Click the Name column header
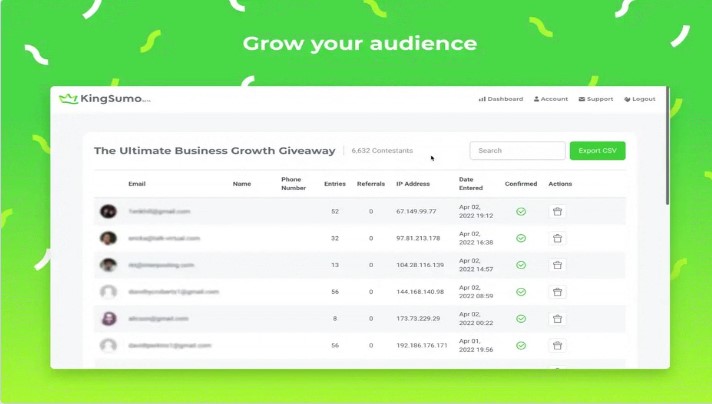The width and height of the screenshot is (712, 404). tap(242, 184)
